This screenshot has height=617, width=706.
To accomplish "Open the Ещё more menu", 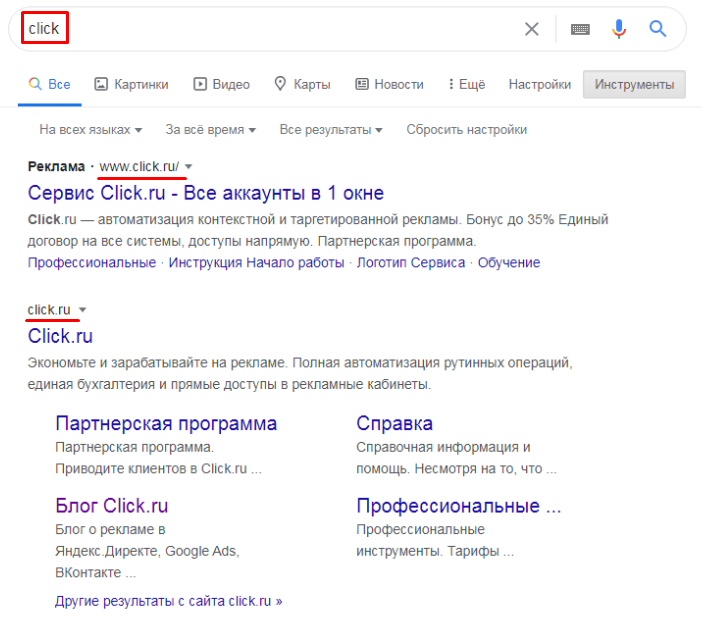I will pos(466,84).
